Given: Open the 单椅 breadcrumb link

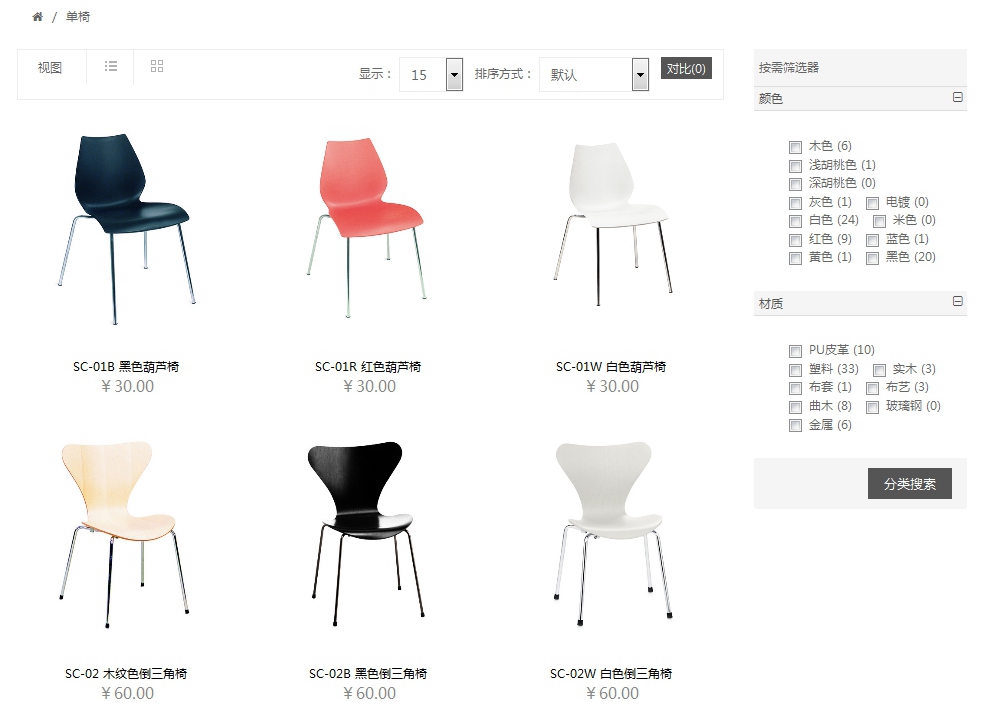Looking at the screenshot, I should coord(78,17).
